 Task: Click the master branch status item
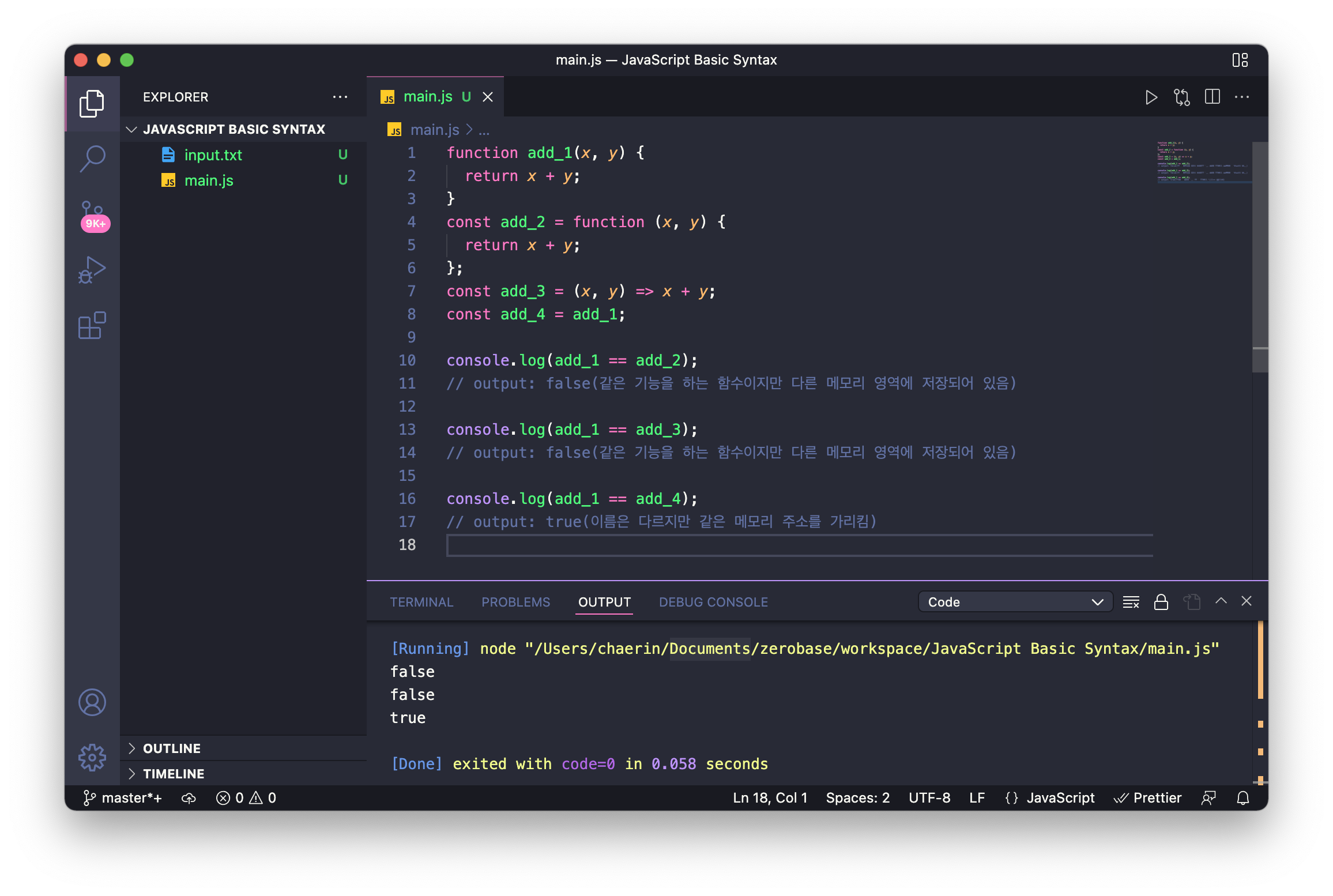[x=123, y=798]
